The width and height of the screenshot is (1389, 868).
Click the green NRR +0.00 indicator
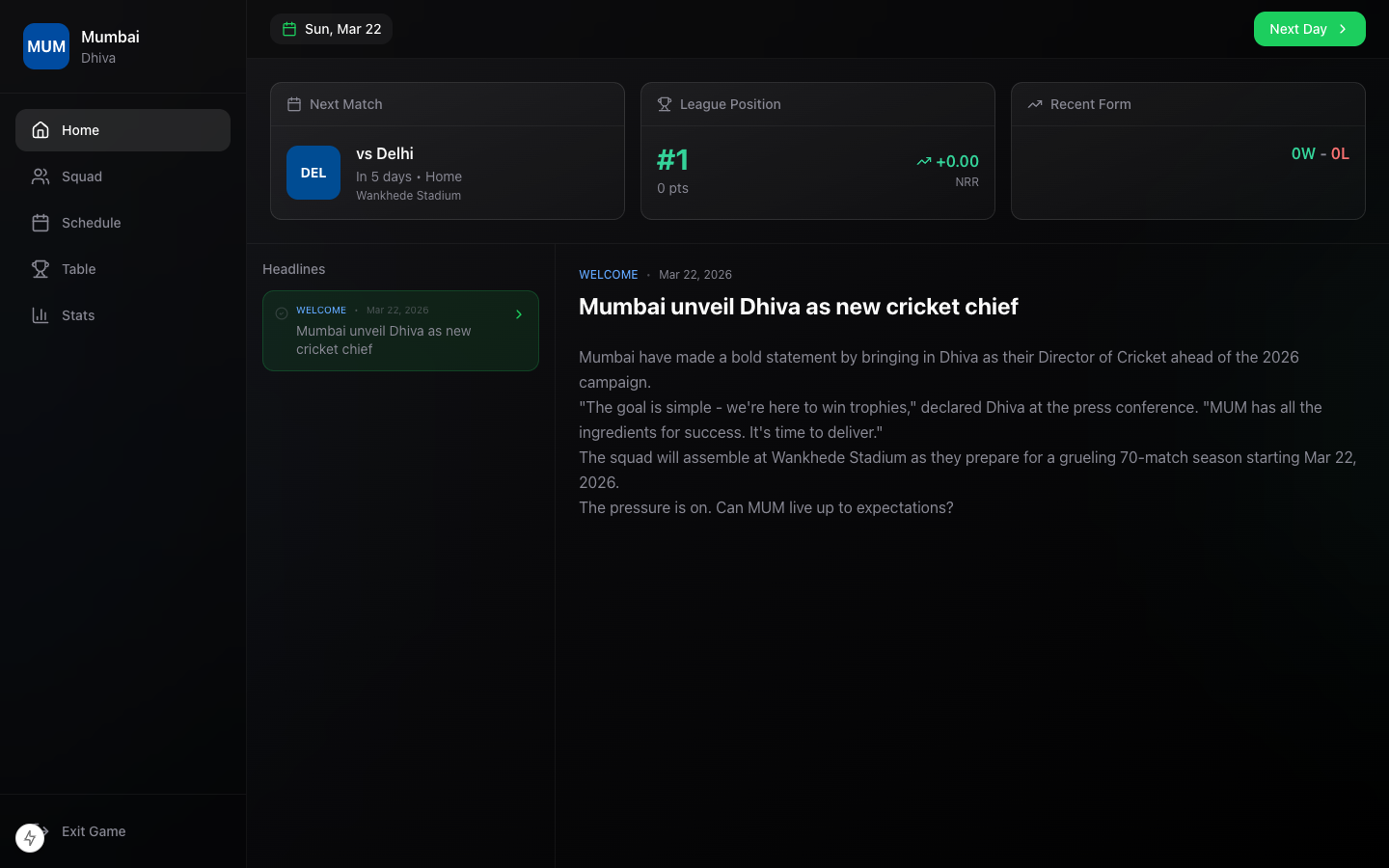click(948, 161)
